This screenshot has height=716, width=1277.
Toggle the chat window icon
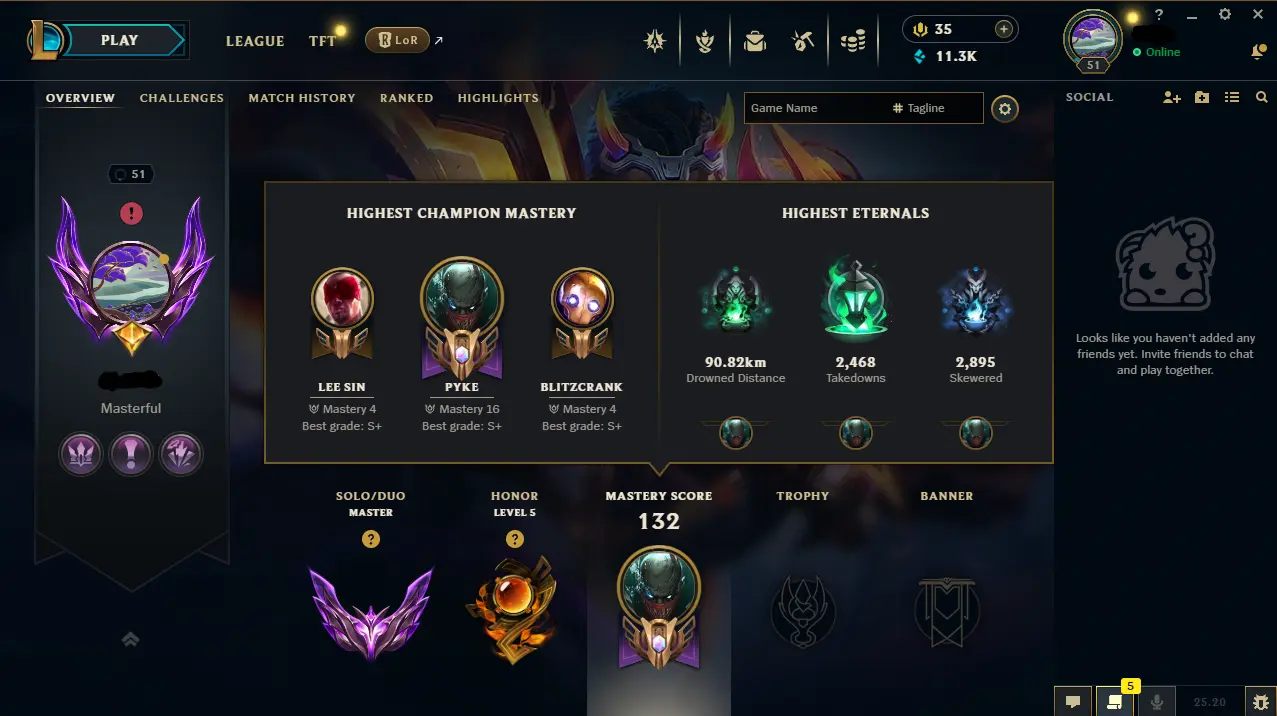(1073, 701)
